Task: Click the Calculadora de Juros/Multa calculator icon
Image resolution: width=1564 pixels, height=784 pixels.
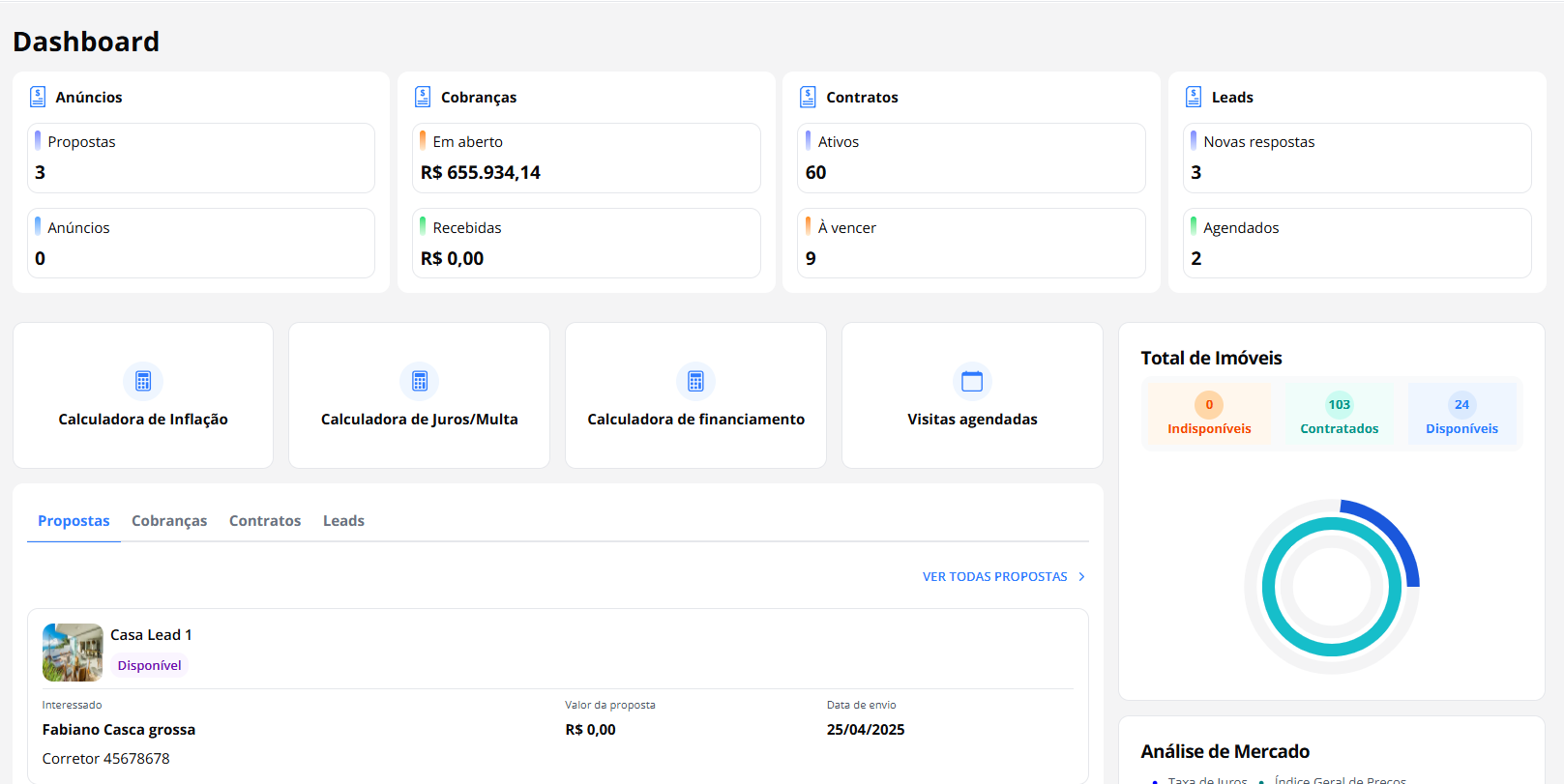Action: tap(420, 381)
